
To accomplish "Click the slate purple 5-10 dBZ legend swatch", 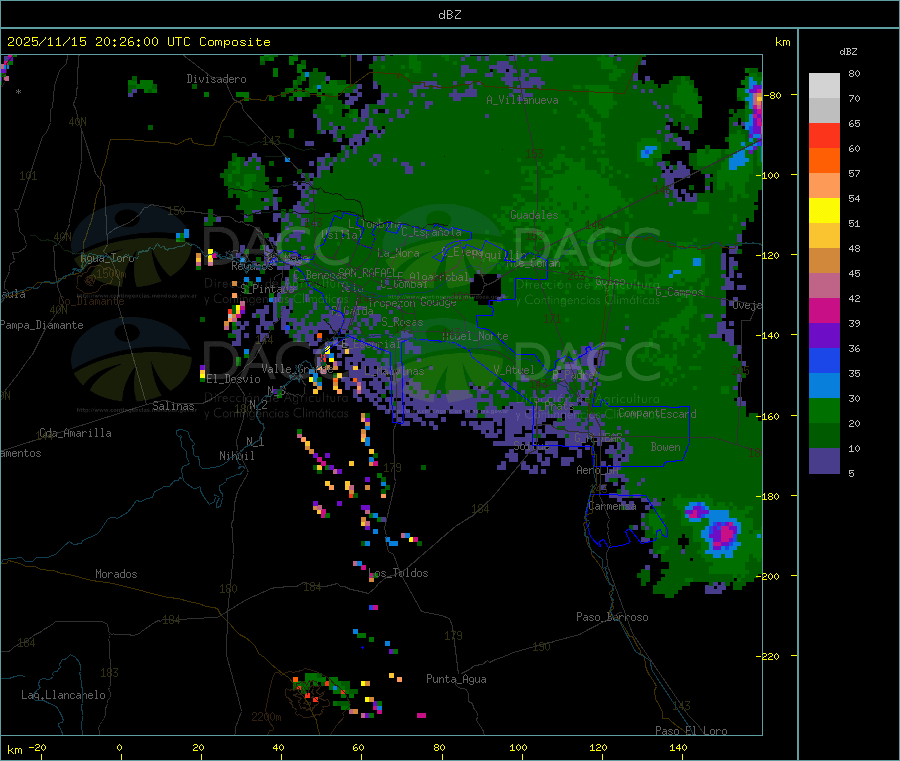I will (824, 461).
